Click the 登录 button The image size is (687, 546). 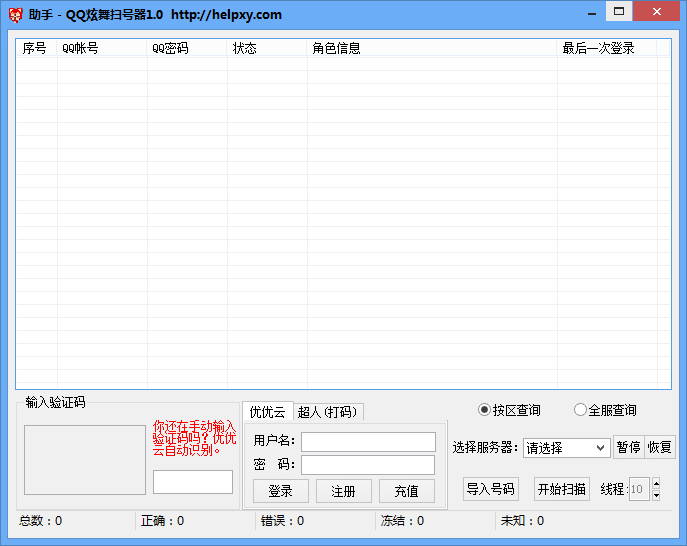280,491
